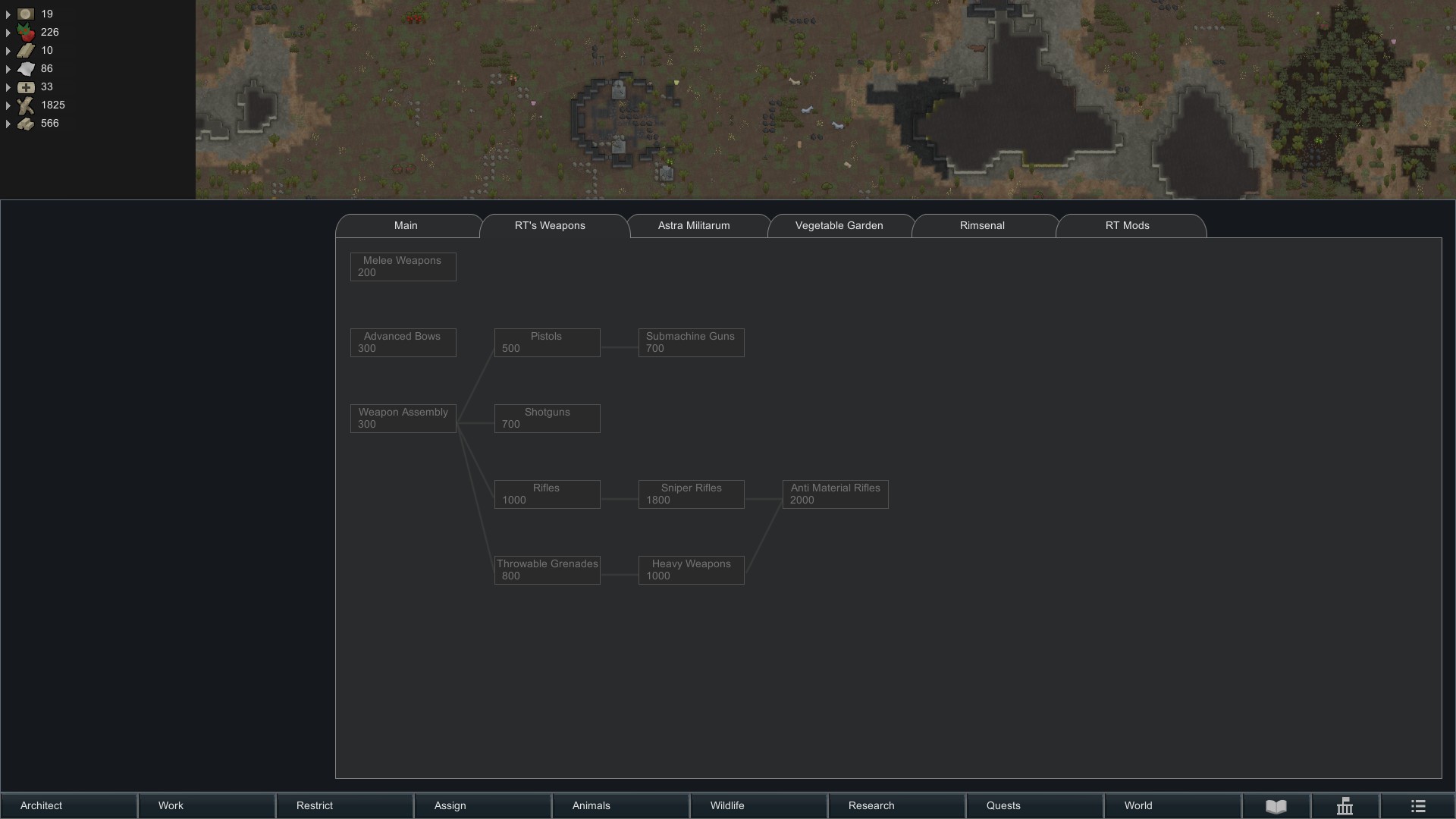1456x819 pixels.
Task: Select Sniper Rifles research project
Action: pyautogui.click(x=692, y=494)
